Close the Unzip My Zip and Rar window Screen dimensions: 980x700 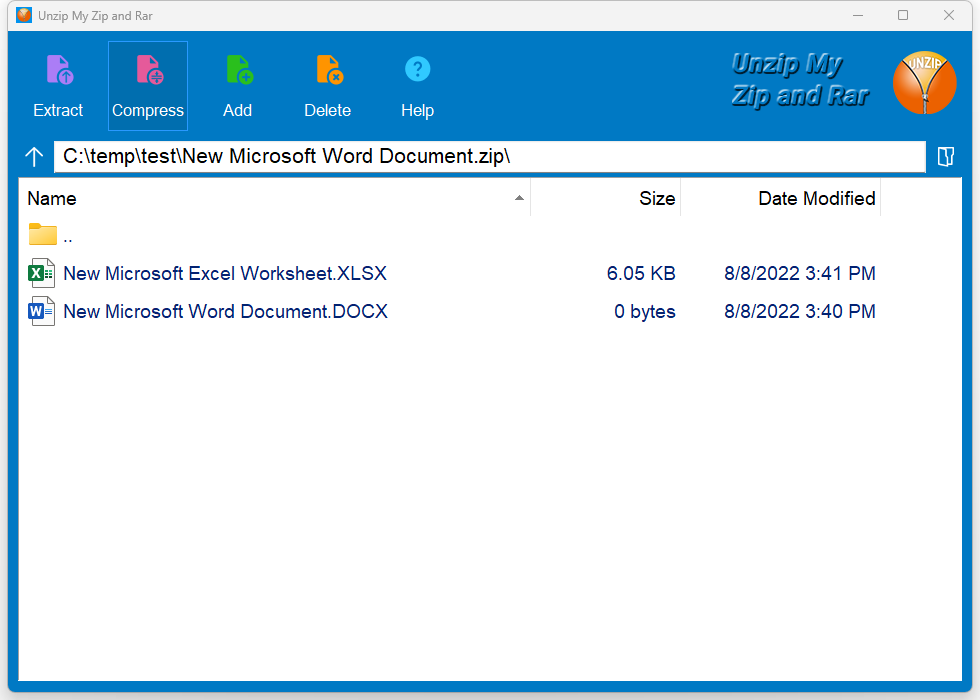pos(949,15)
